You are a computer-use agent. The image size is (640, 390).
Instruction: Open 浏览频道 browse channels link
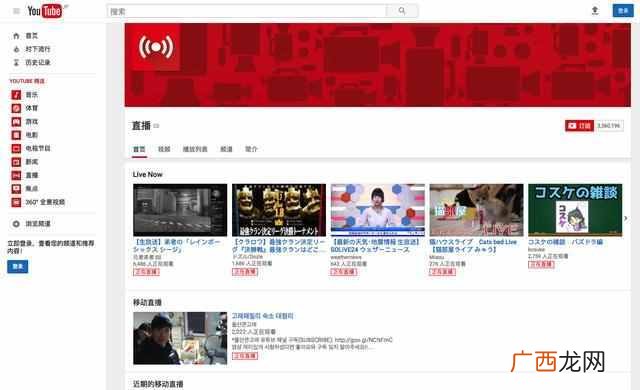pos(38,224)
